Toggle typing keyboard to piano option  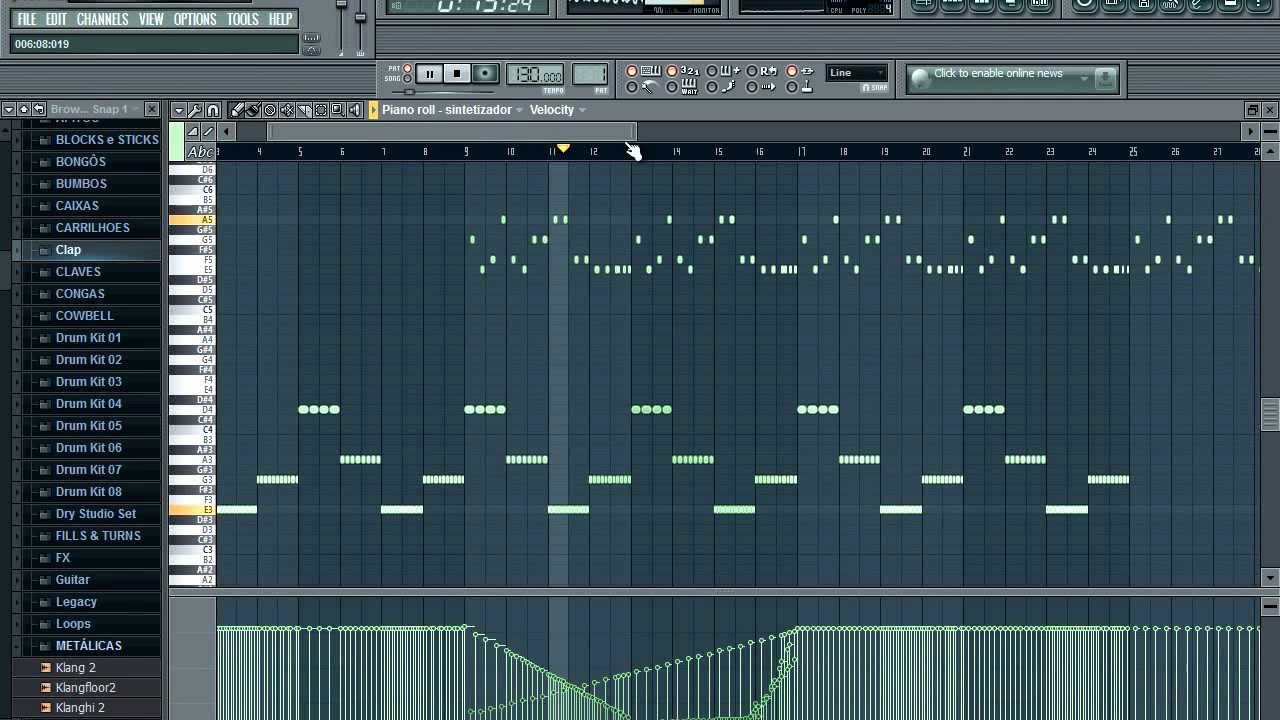[632, 71]
